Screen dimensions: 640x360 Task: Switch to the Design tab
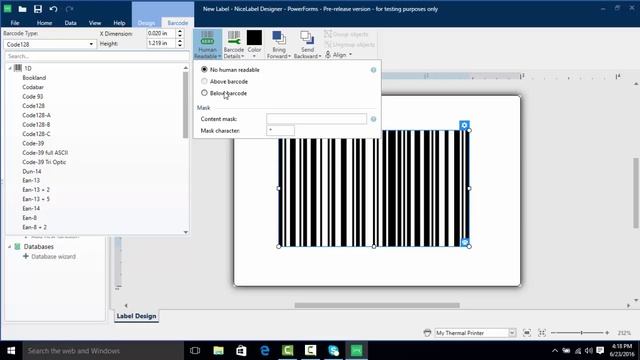point(146,23)
